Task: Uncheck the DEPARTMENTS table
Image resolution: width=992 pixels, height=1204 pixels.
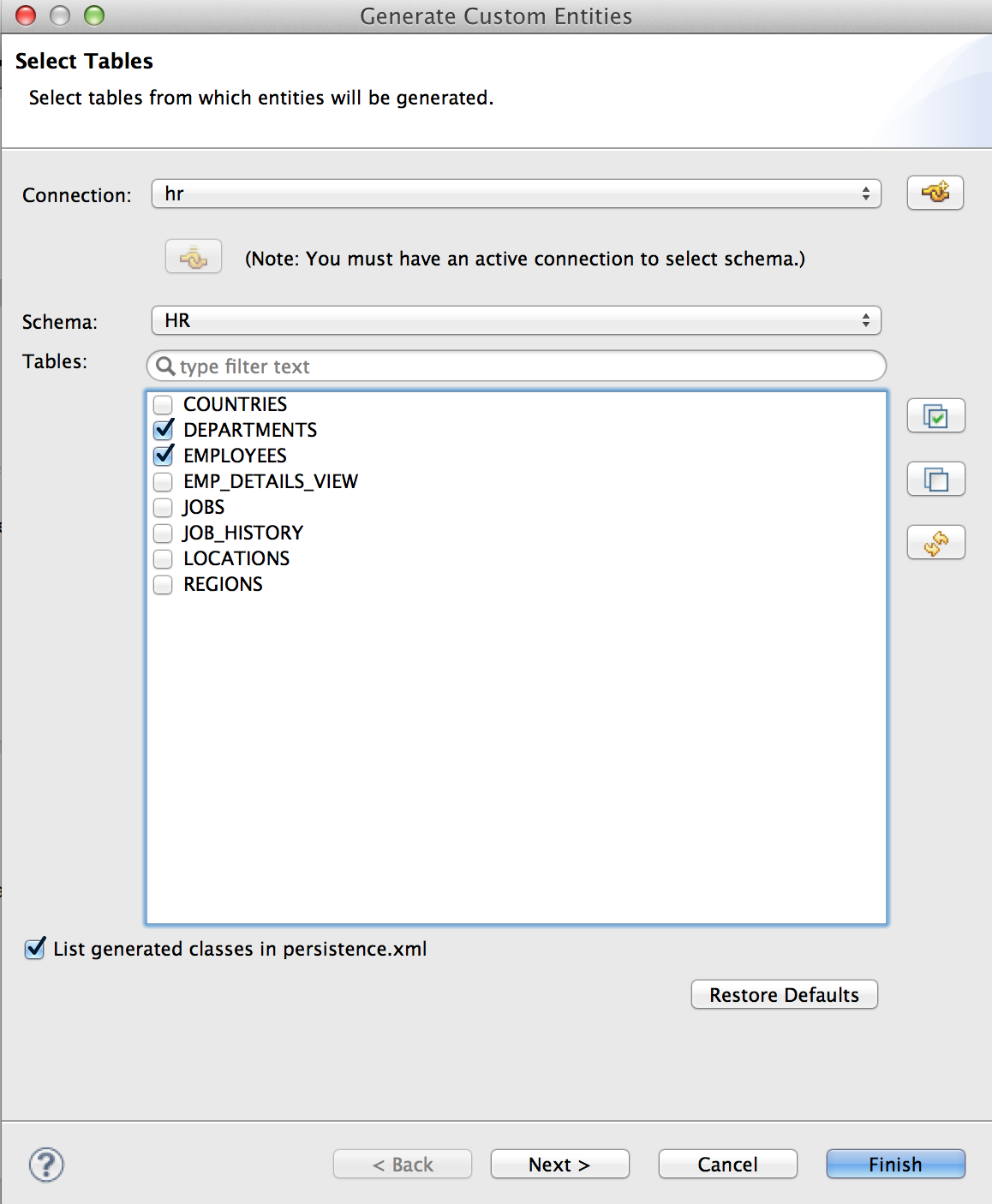Action: coord(163,430)
